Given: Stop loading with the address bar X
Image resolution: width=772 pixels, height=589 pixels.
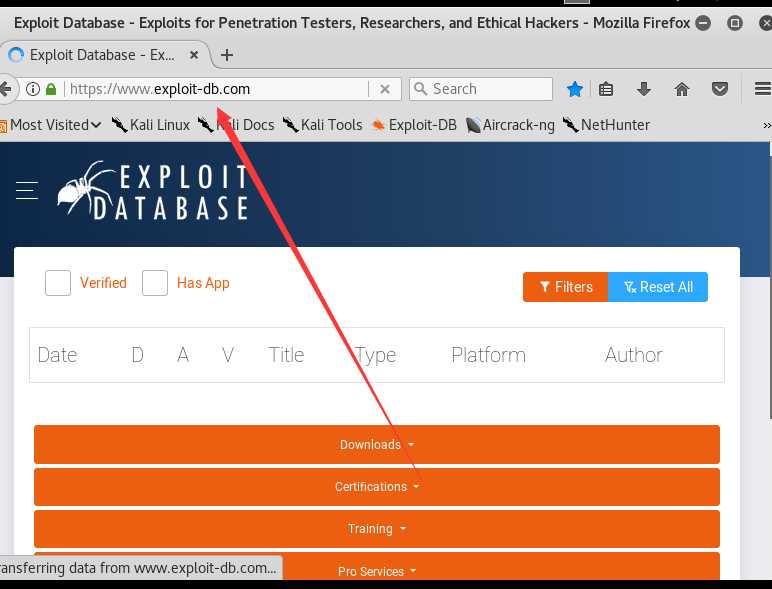Looking at the screenshot, I should 385,89.
